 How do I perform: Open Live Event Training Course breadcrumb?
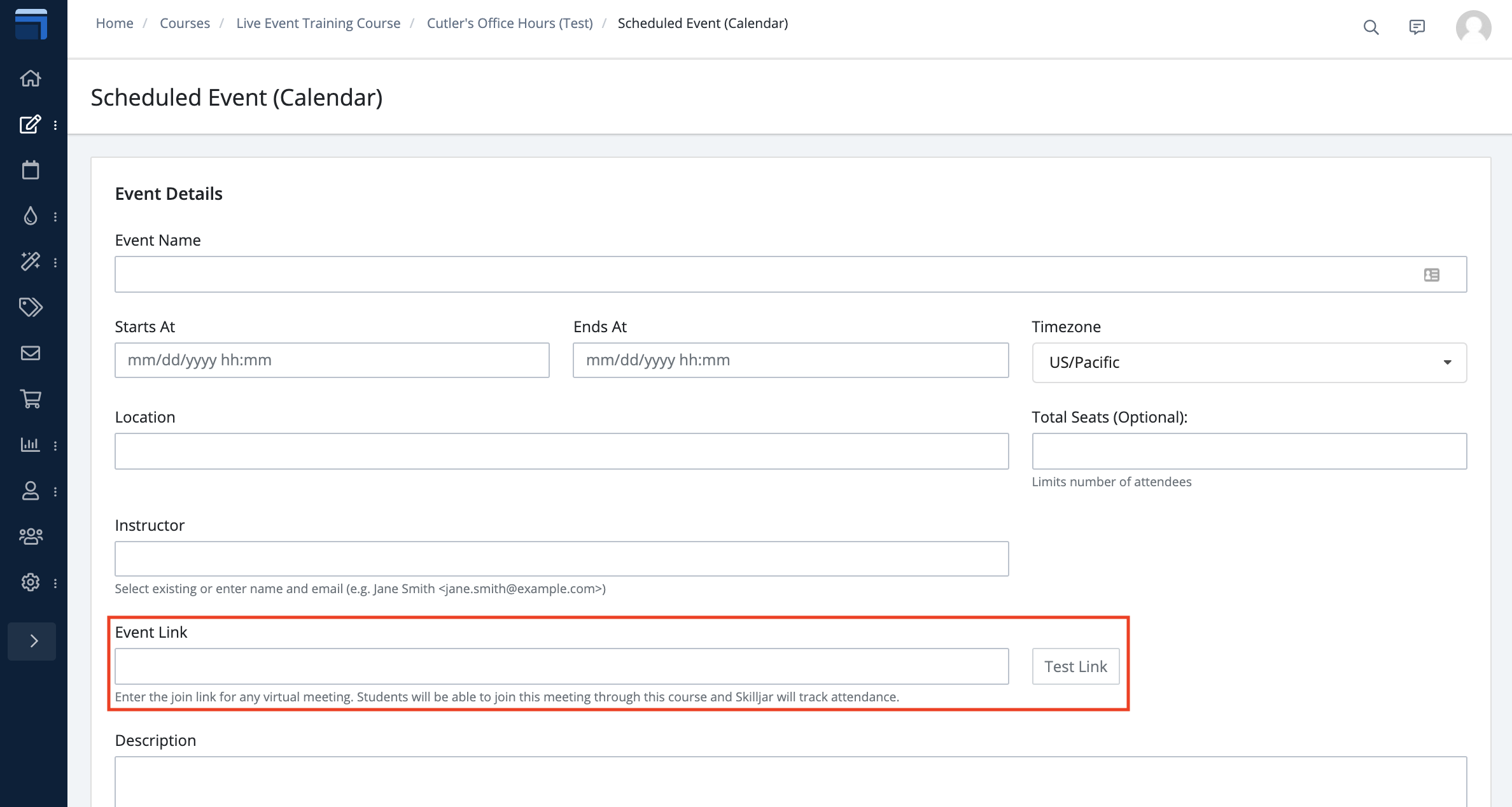coord(318,23)
